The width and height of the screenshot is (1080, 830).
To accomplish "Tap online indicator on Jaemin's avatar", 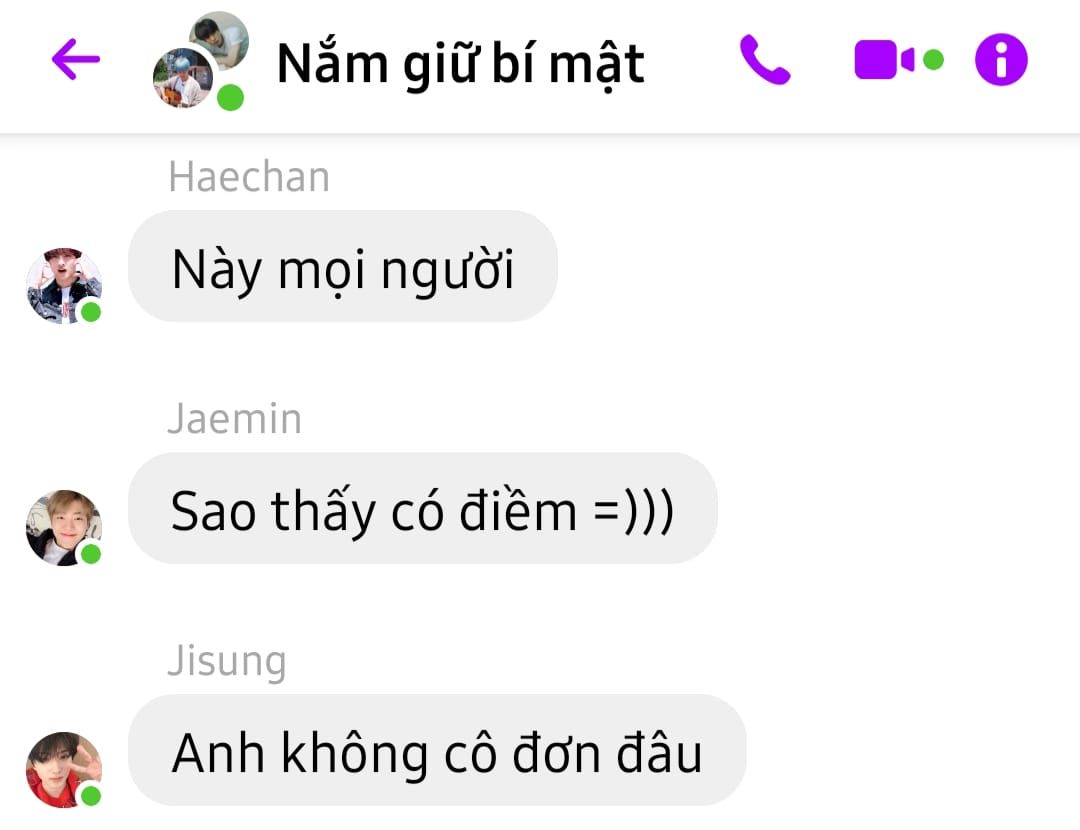I will click(91, 554).
